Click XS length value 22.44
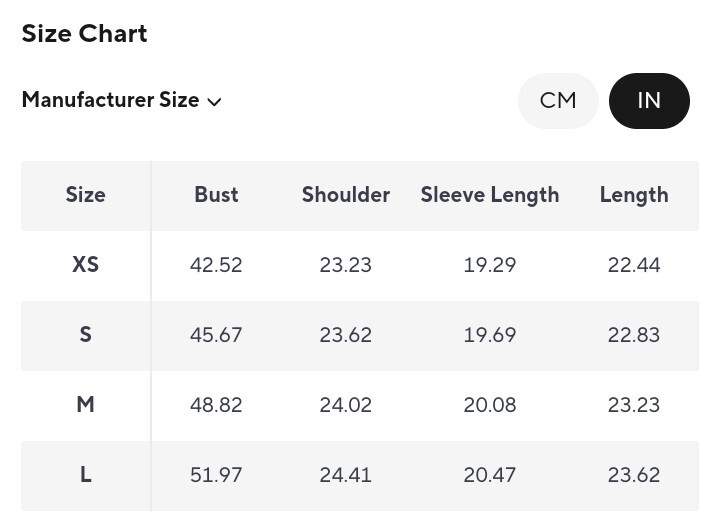The width and height of the screenshot is (720, 524). [634, 265]
